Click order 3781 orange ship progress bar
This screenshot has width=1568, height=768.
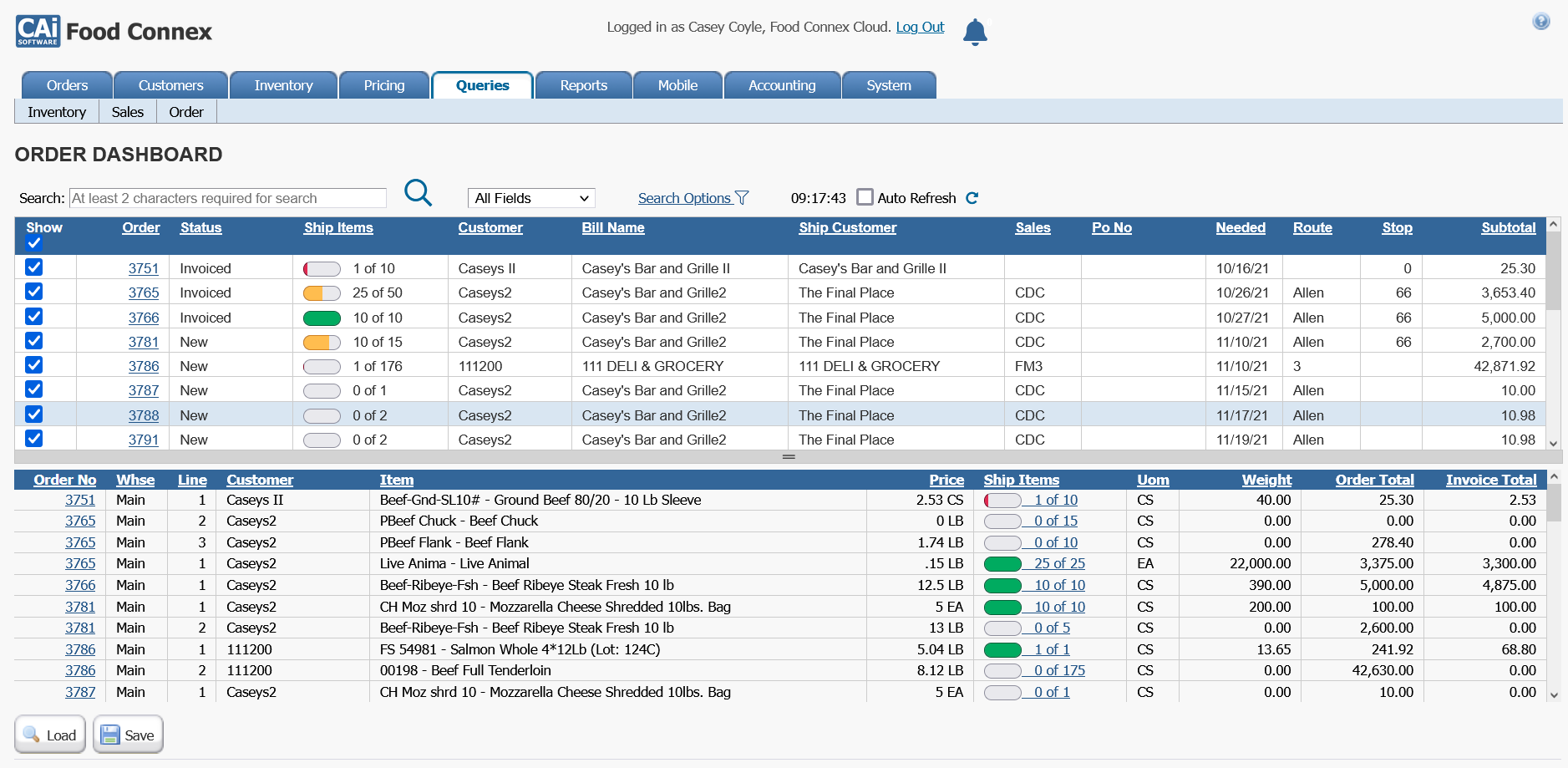pos(322,342)
